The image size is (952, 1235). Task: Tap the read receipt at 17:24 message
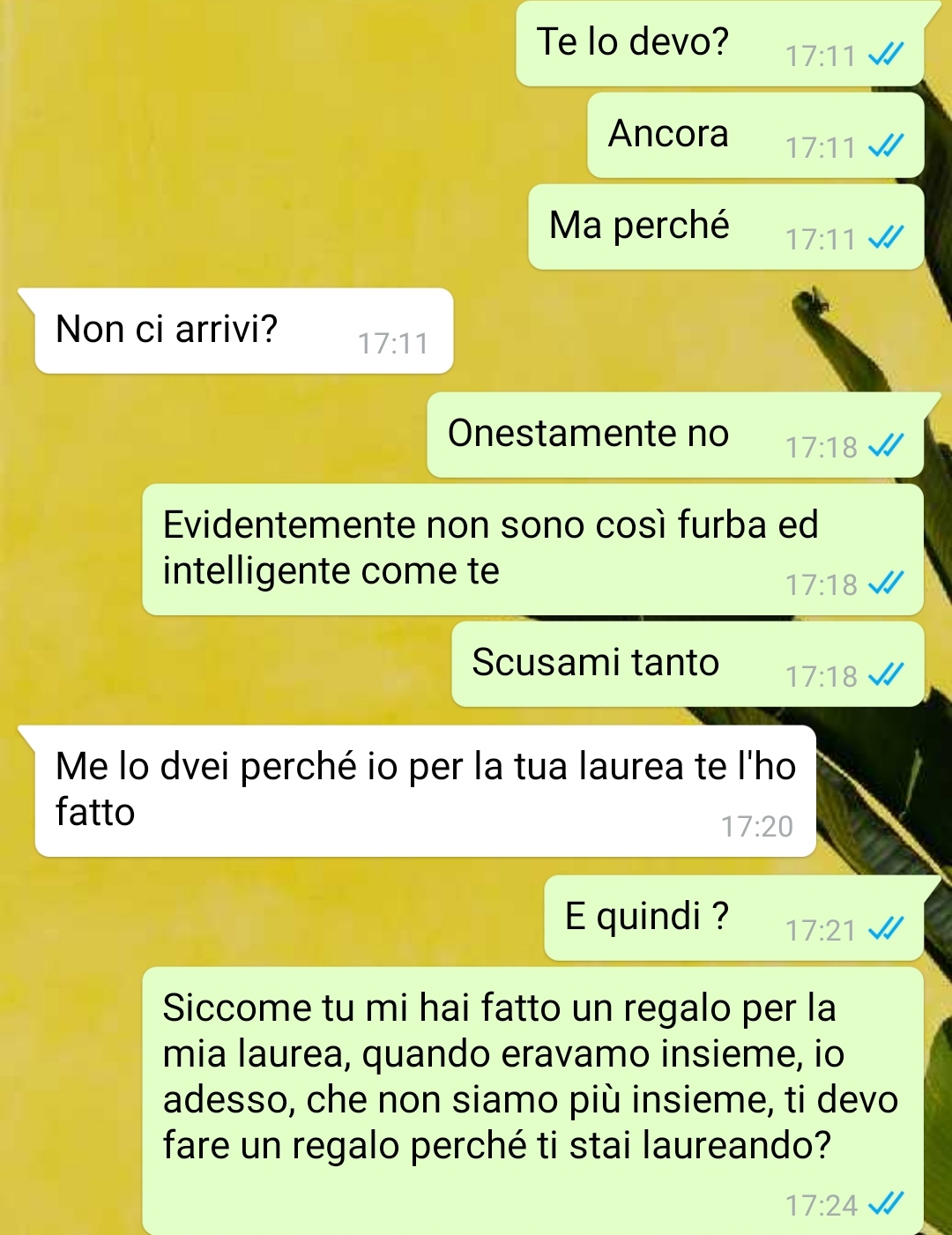tap(886, 1204)
